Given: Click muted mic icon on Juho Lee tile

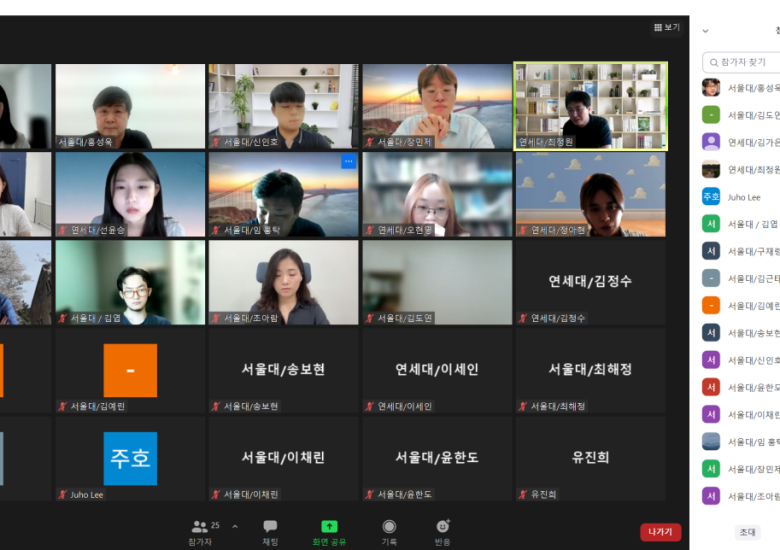Looking at the screenshot, I should point(63,494).
